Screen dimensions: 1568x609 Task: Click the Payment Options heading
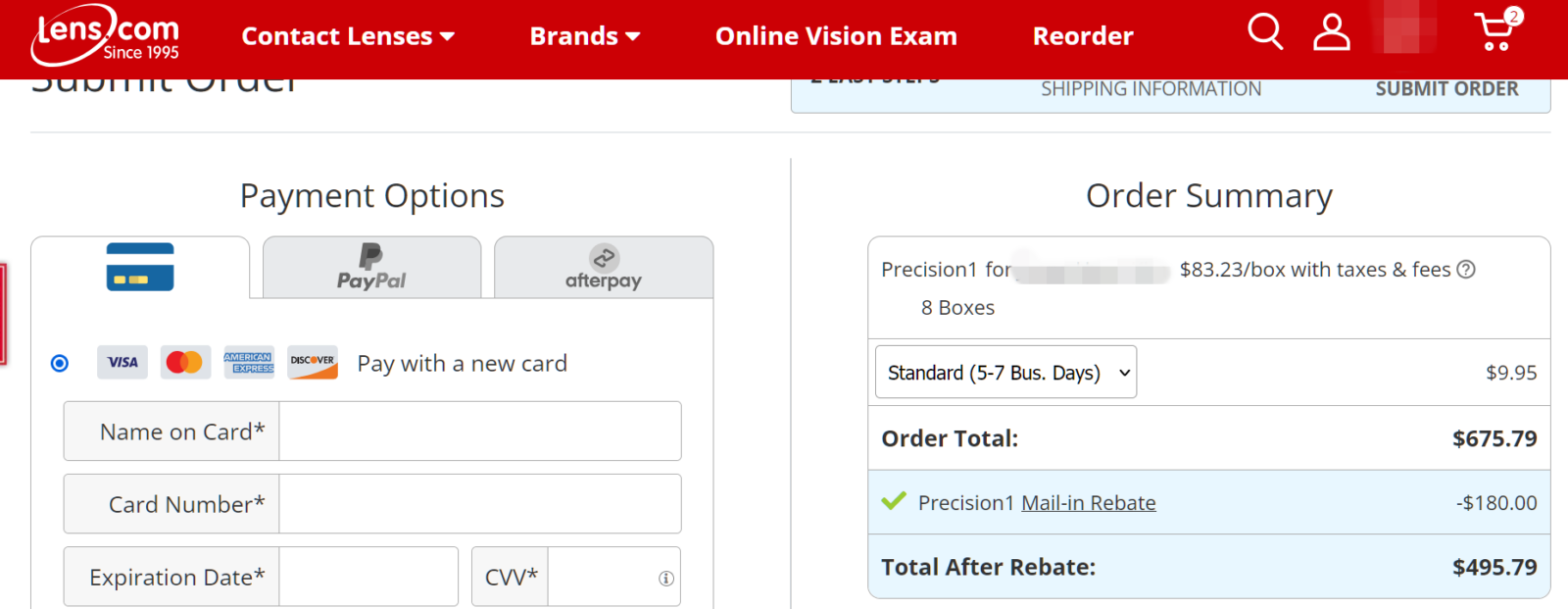tap(372, 196)
